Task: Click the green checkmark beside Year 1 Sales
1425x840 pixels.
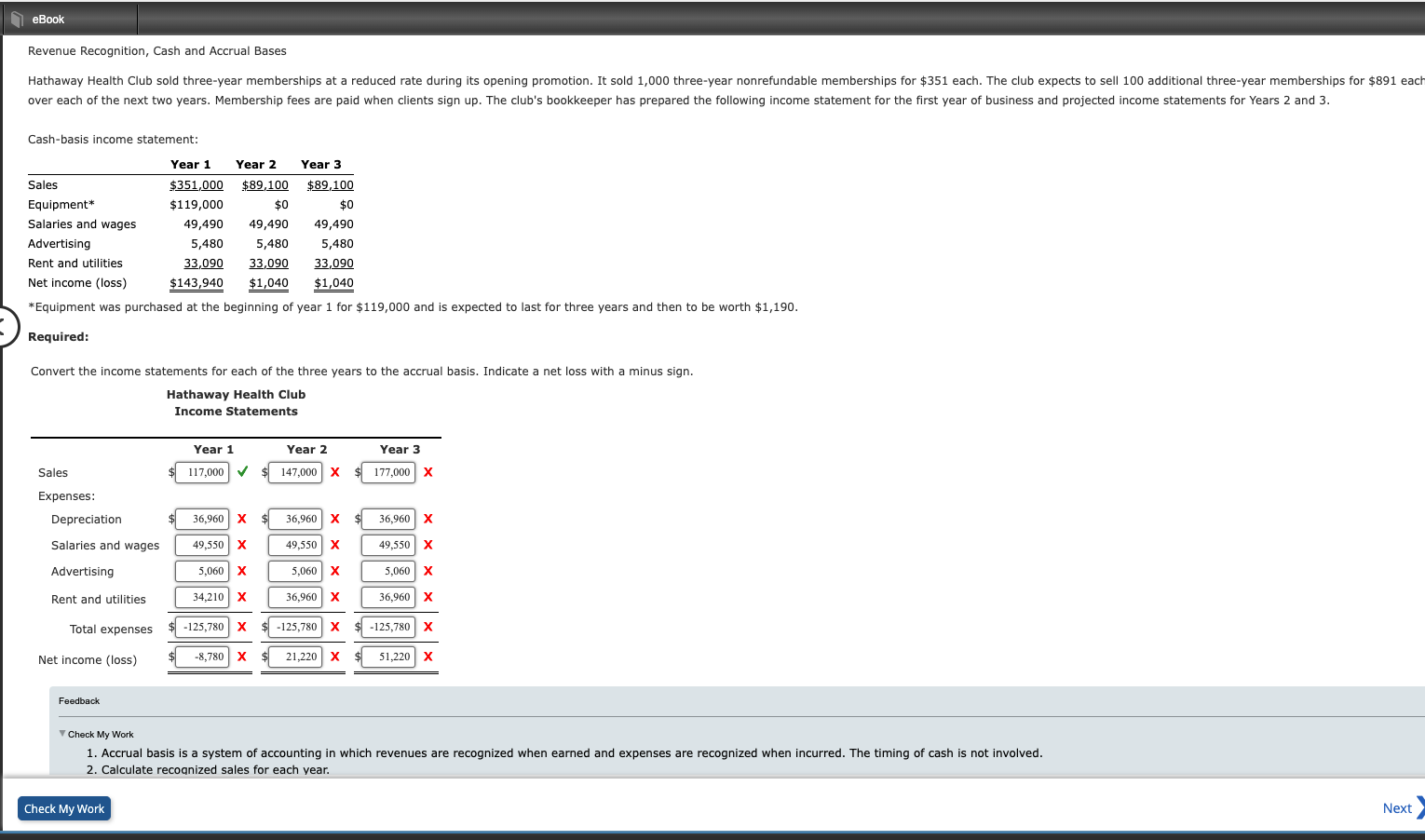Action: (x=242, y=471)
